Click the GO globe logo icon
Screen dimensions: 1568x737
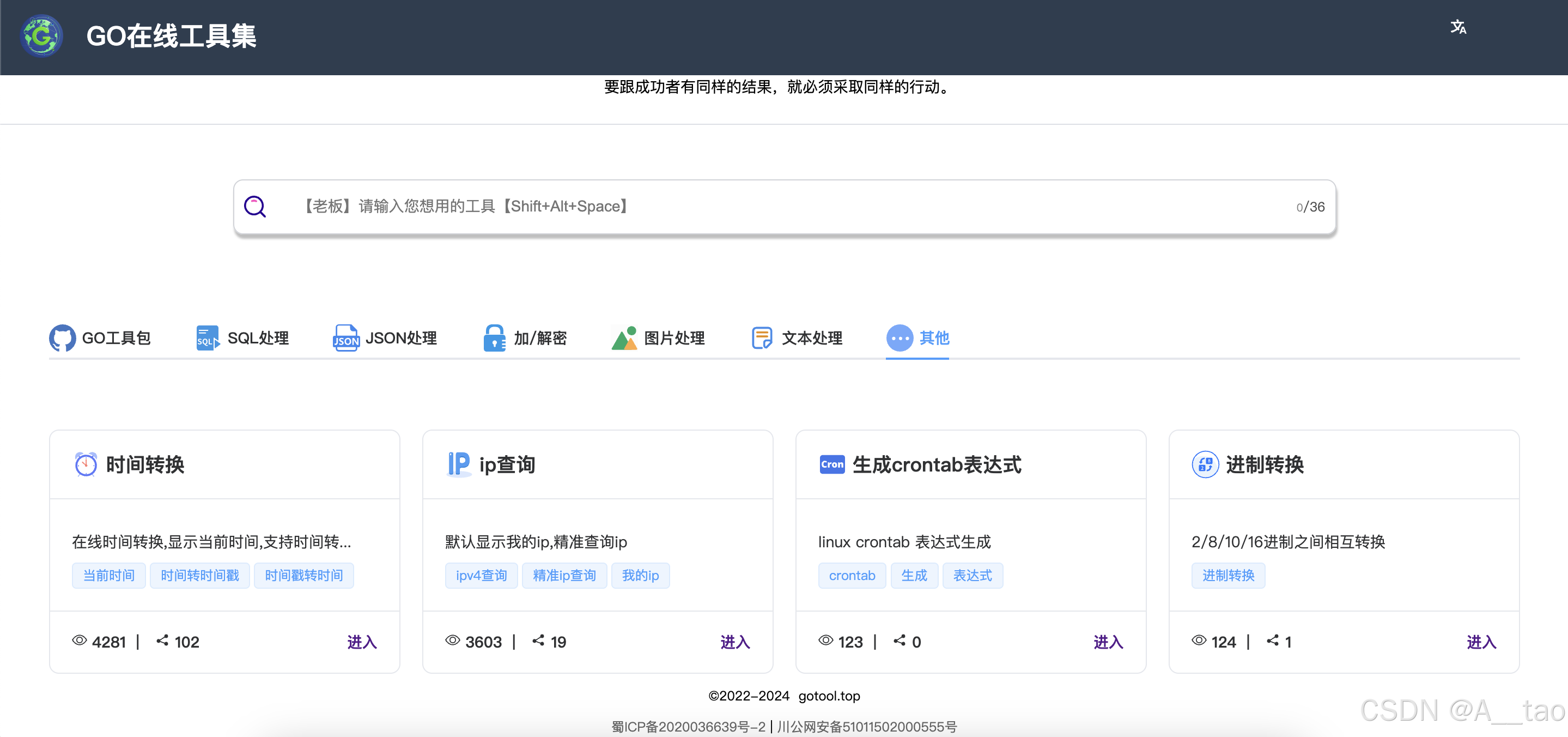[41, 36]
